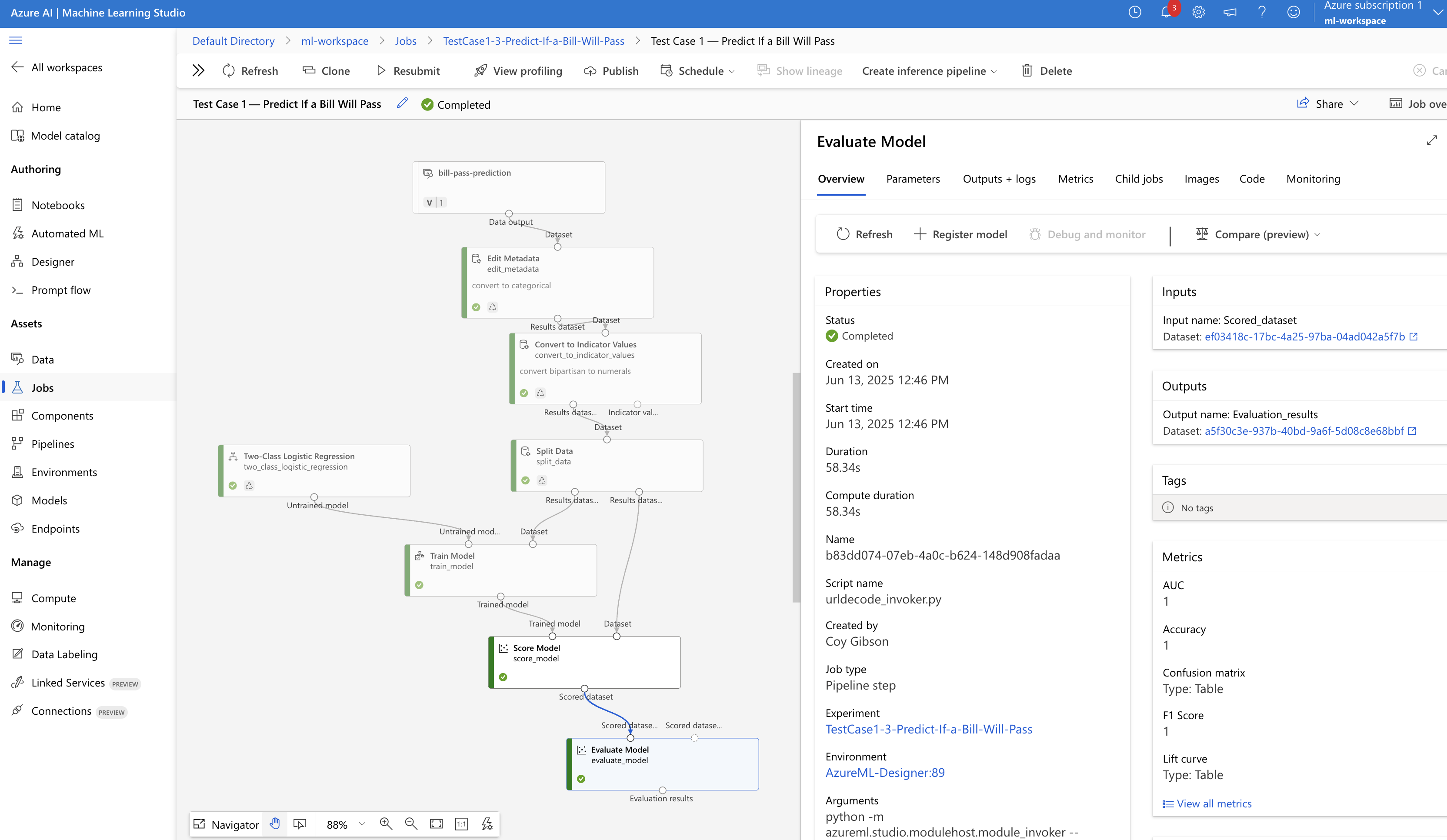This screenshot has height=840, width=1447.
Task: Click the reuse icon on Edit Metadata node
Action: 493,307
